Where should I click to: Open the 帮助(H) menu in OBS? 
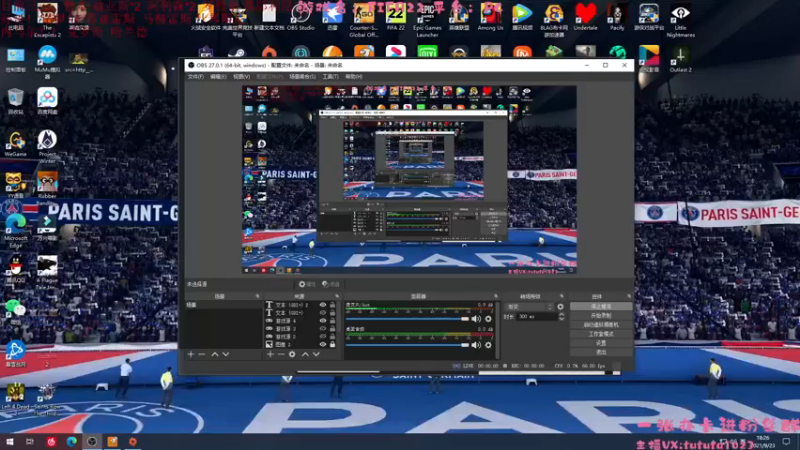click(x=354, y=77)
